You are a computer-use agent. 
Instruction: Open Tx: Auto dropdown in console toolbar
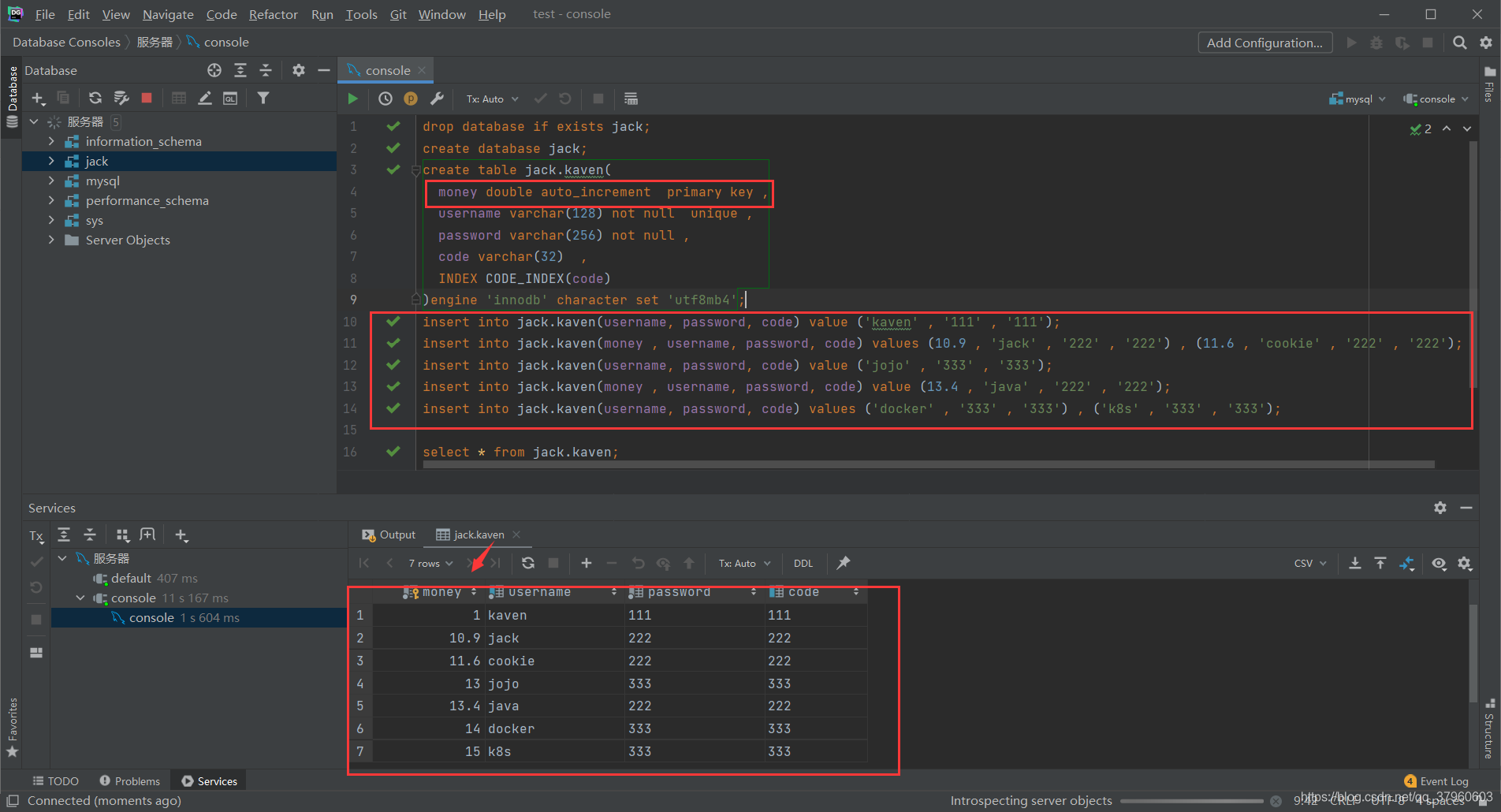(x=492, y=99)
